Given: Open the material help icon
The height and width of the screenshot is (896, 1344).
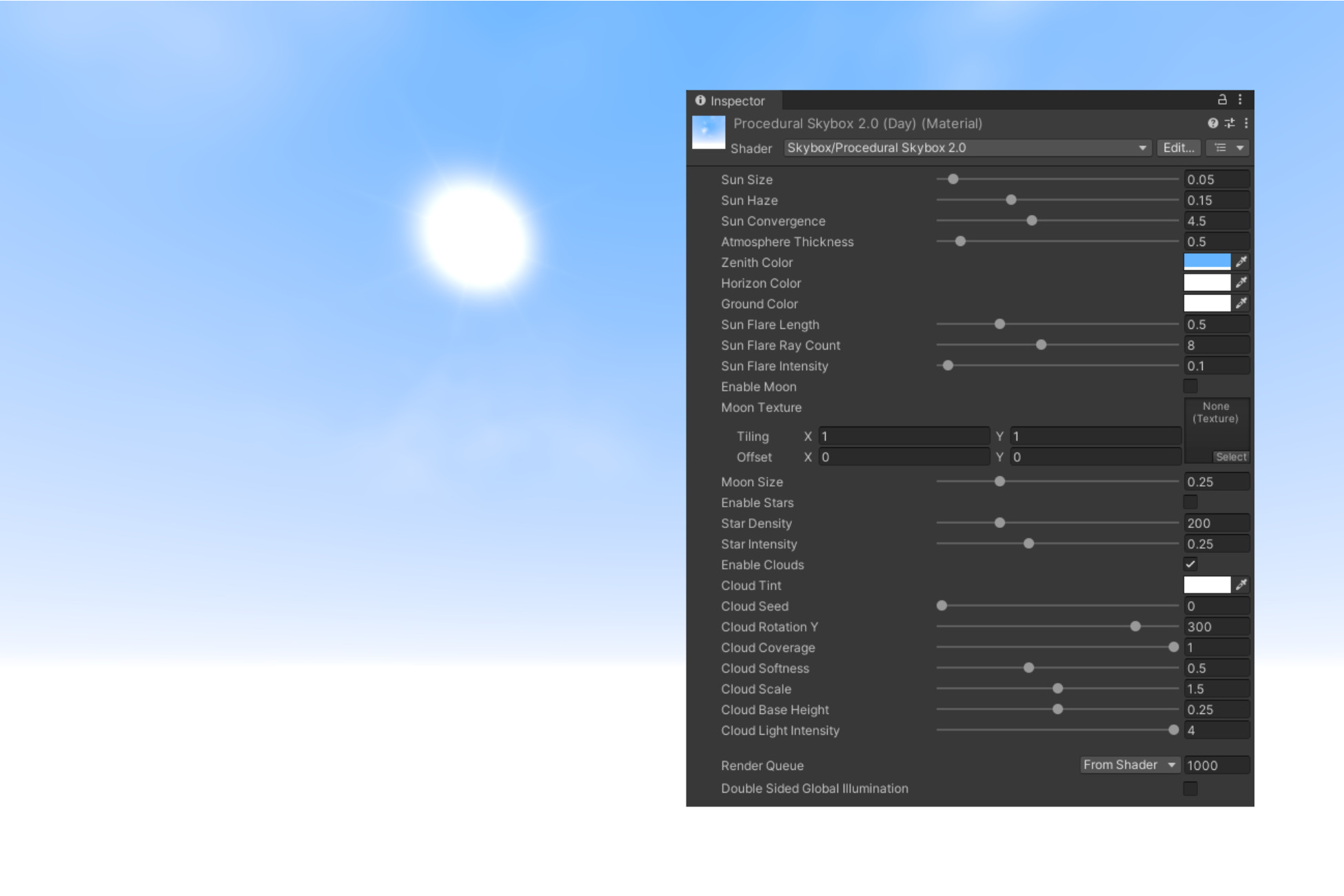Looking at the screenshot, I should coord(1212,123).
